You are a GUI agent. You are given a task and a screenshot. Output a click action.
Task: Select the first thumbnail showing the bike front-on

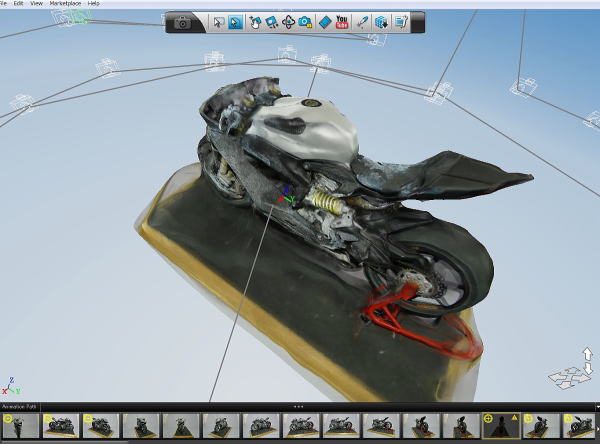coord(21,425)
